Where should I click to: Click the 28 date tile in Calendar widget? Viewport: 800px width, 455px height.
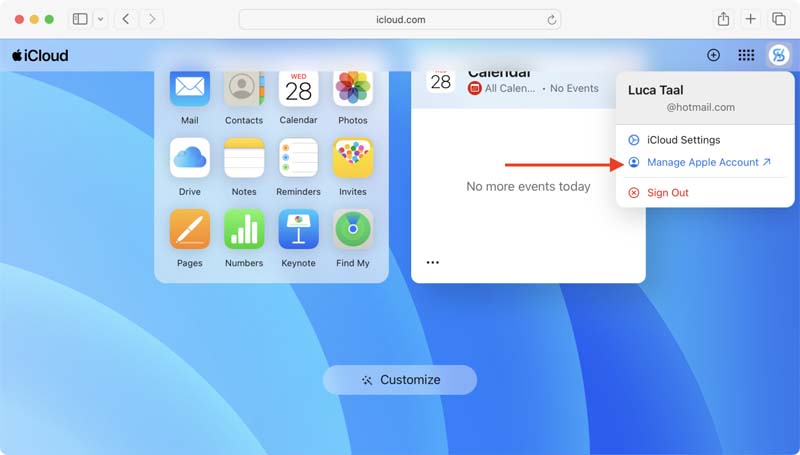[x=441, y=82]
